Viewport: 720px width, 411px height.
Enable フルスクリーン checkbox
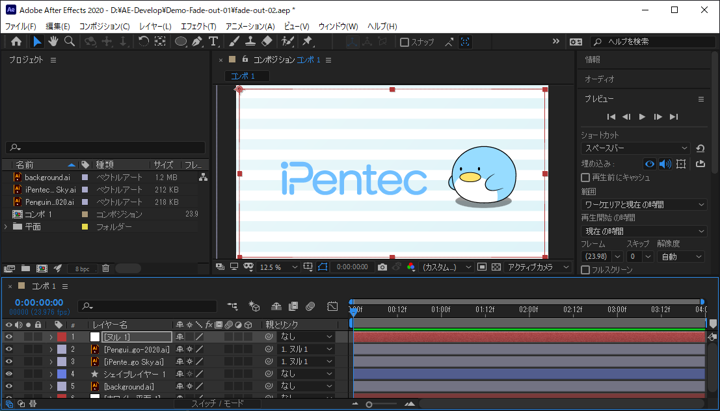(x=585, y=270)
